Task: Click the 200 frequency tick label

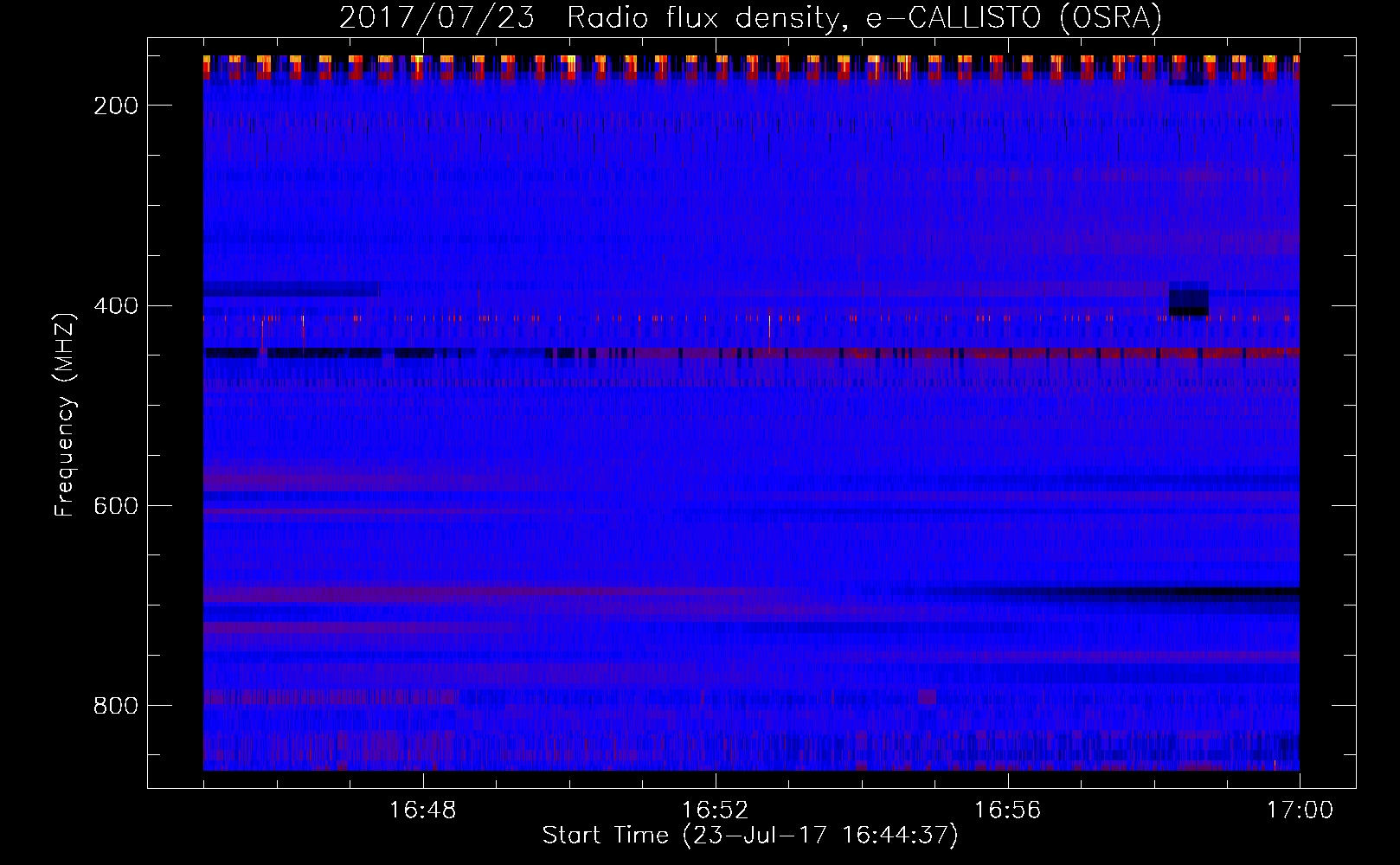Action: click(116, 106)
